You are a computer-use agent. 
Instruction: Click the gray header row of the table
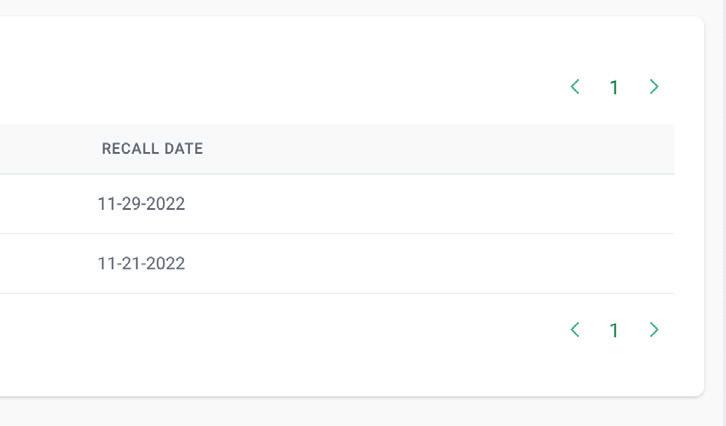pos(337,149)
